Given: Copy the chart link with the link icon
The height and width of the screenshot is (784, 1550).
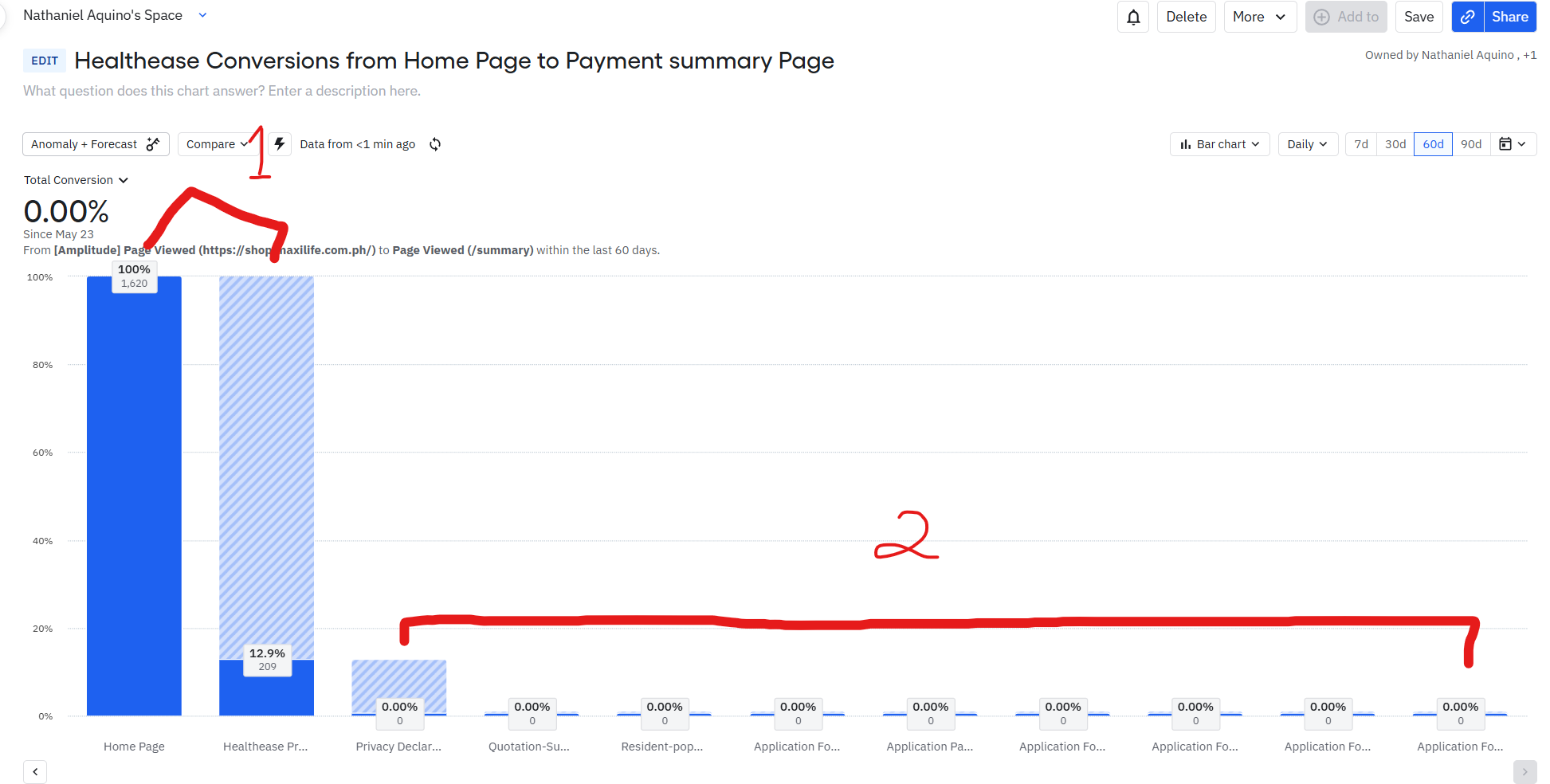Looking at the screenshot, I should pos(1468,17).
